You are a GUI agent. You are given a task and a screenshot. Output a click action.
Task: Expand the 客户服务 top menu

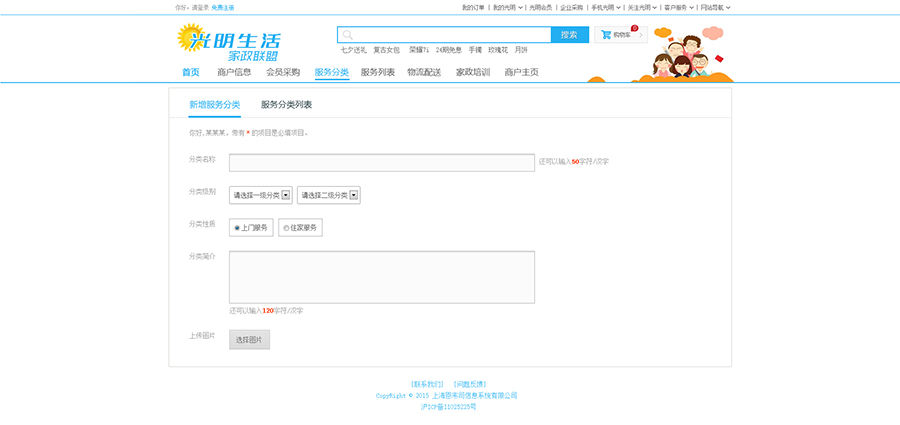pos(678,7)
